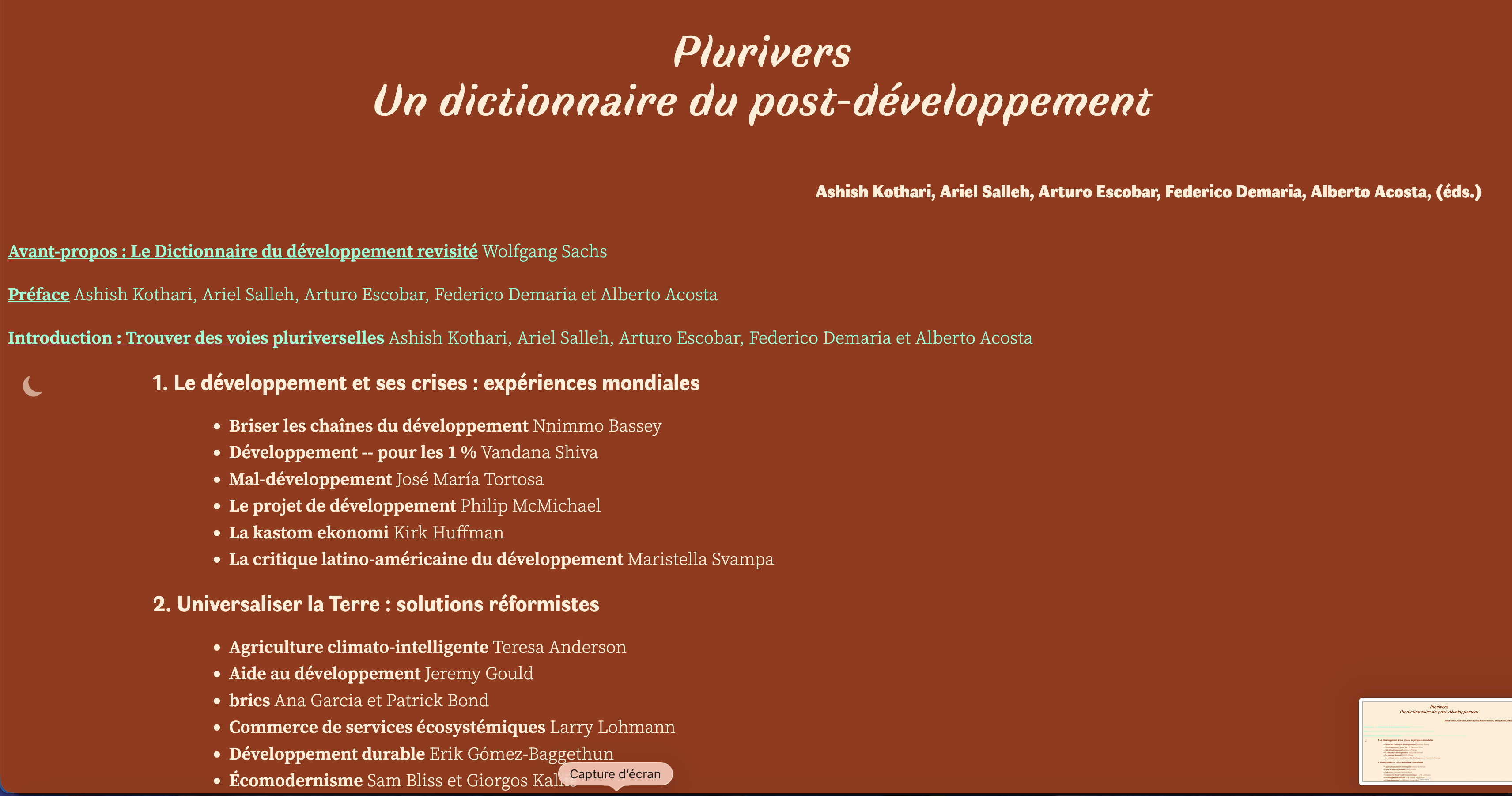Click entry Développement durable
The width and height of the screenshot is (1512, 796).
327,754
